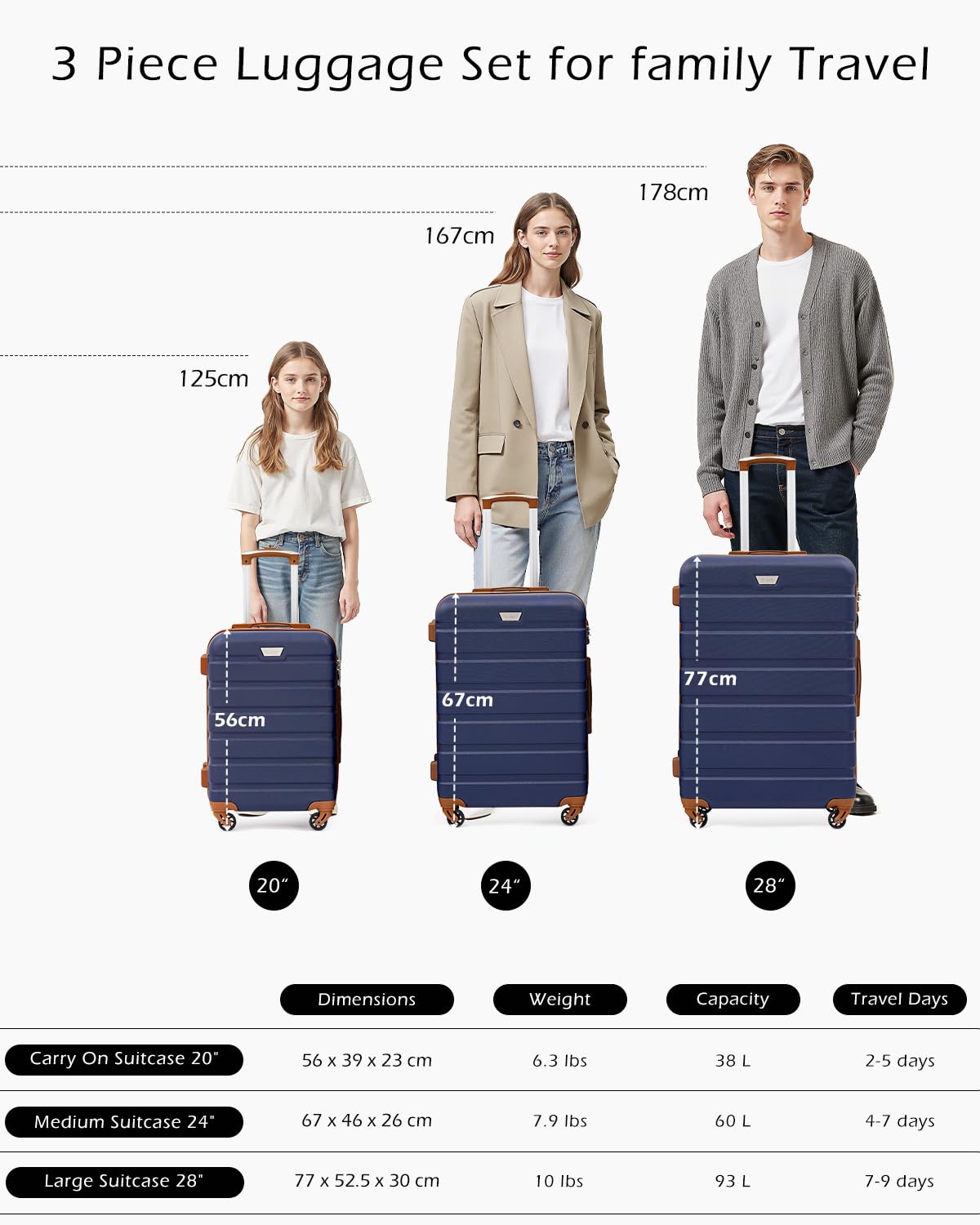Click the 24" size circle badge
This screenshot has width=980, height=1225.
coord(506,885)
